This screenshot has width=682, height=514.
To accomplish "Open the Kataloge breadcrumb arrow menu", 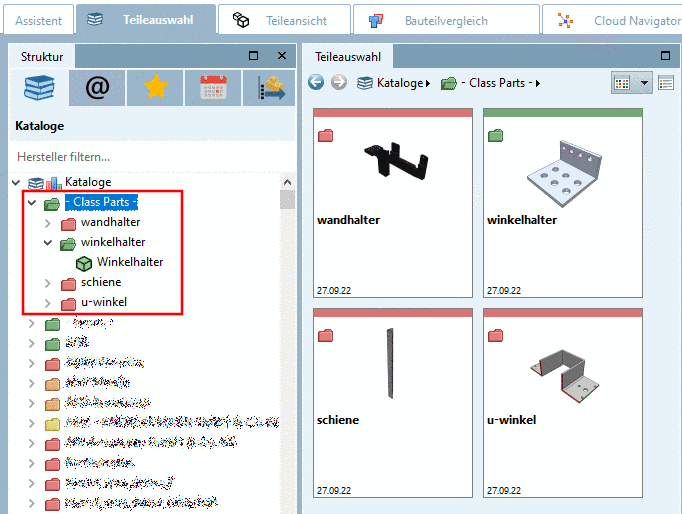I will pyautogui.click(x=428, y=83).
